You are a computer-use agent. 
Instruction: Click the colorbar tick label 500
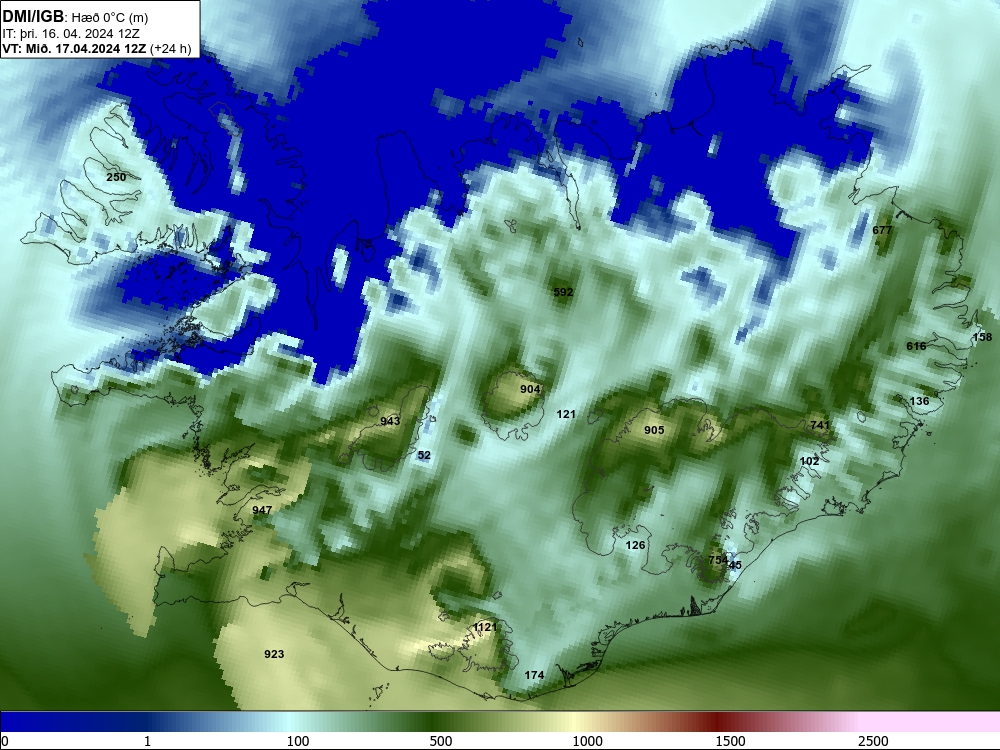click(441, 741)
